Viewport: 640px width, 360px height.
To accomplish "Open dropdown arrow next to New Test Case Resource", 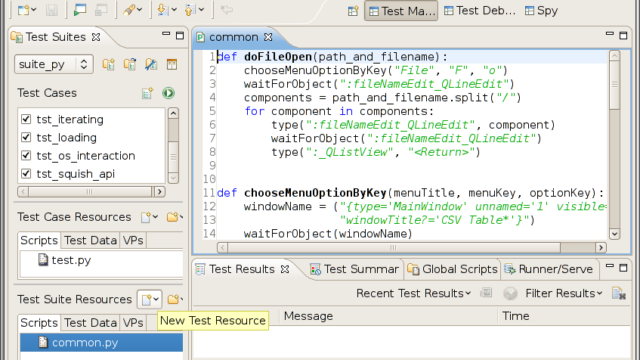I will click(x=155, y=217).
